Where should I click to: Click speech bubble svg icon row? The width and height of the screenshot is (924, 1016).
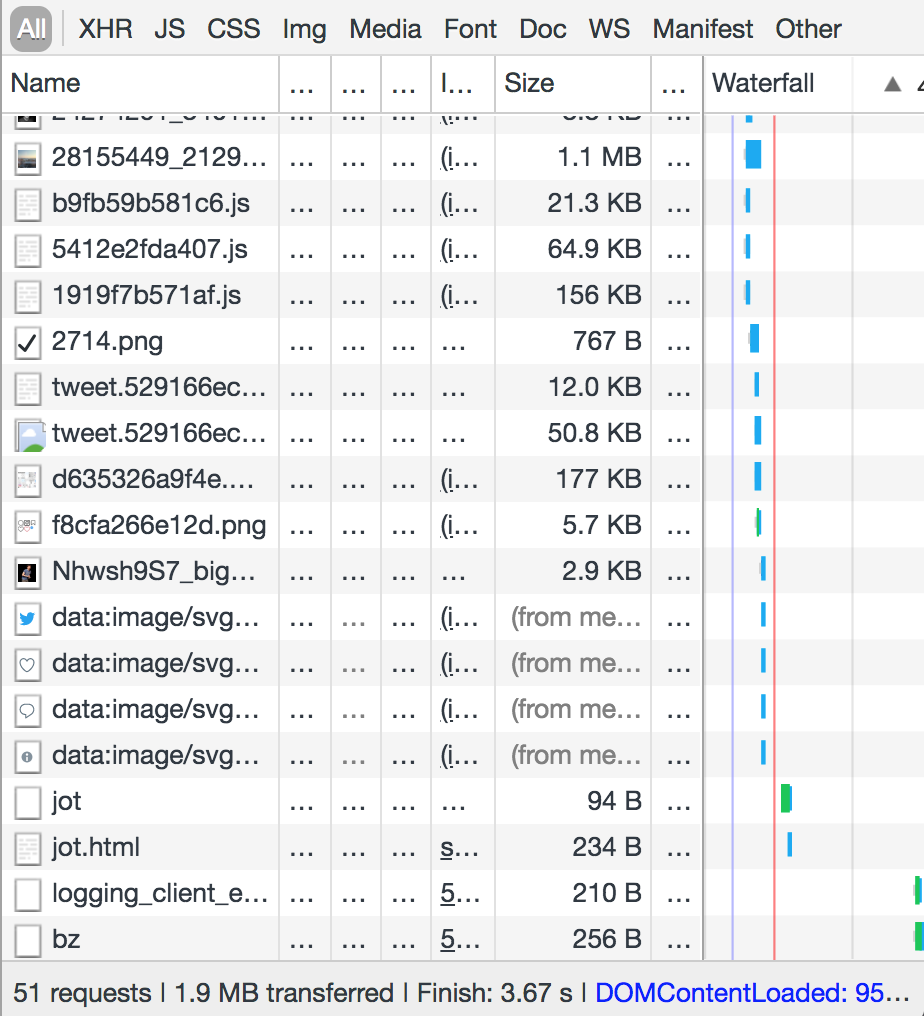click(x=27, y=710)
